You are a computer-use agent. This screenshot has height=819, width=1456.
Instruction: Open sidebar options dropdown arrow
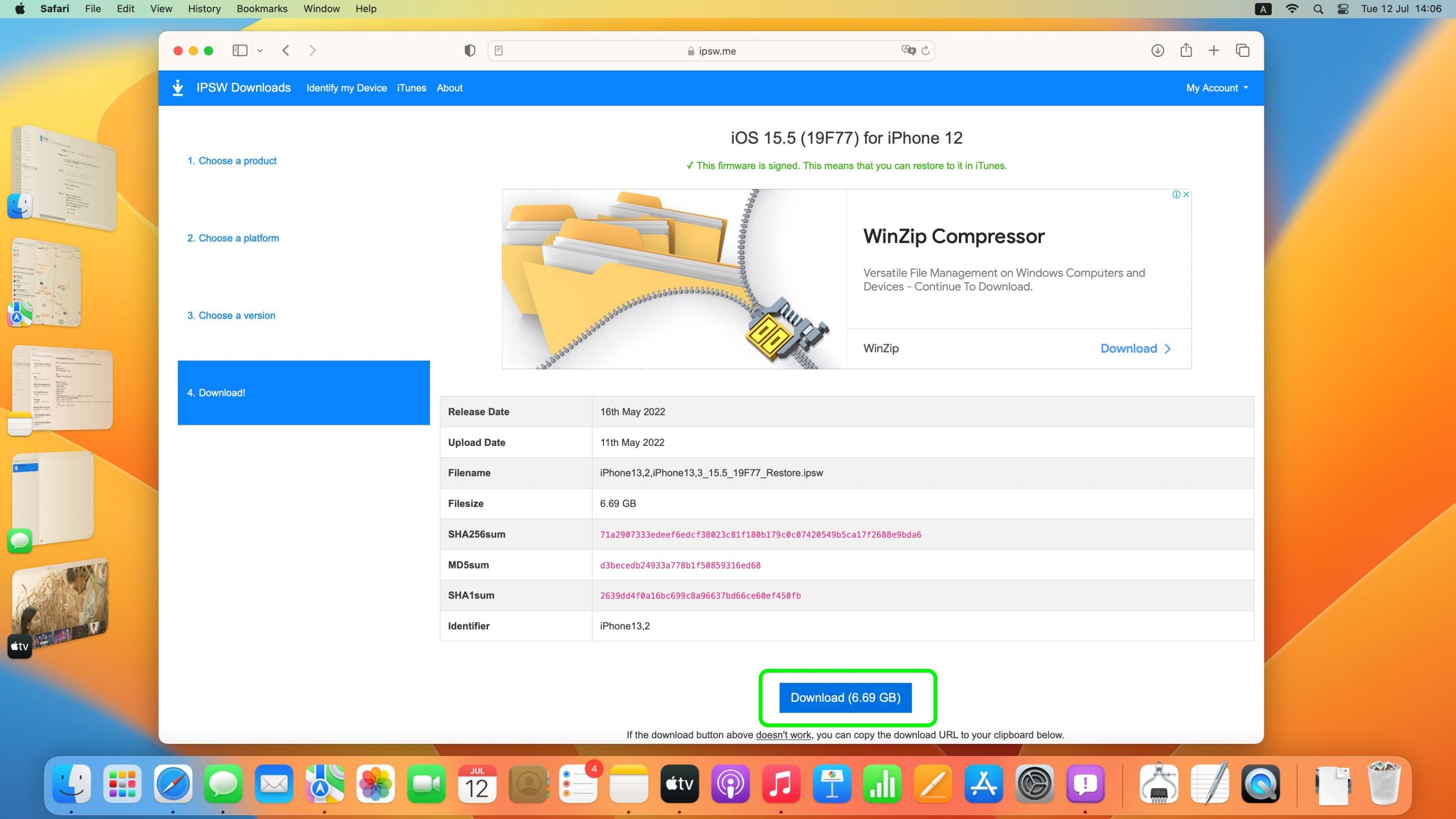click(260, 51)
